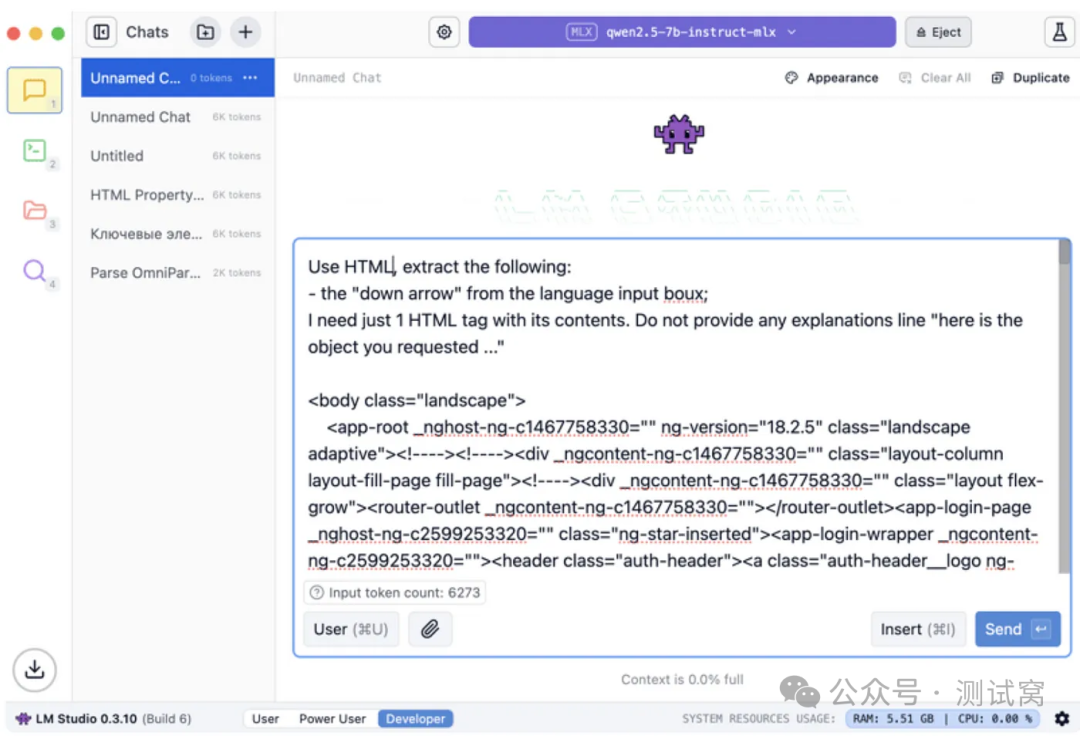The image size is (1080, 736).
Task: Open the Developer terminal sidebar icon
Action: click(x=34, y=150)
